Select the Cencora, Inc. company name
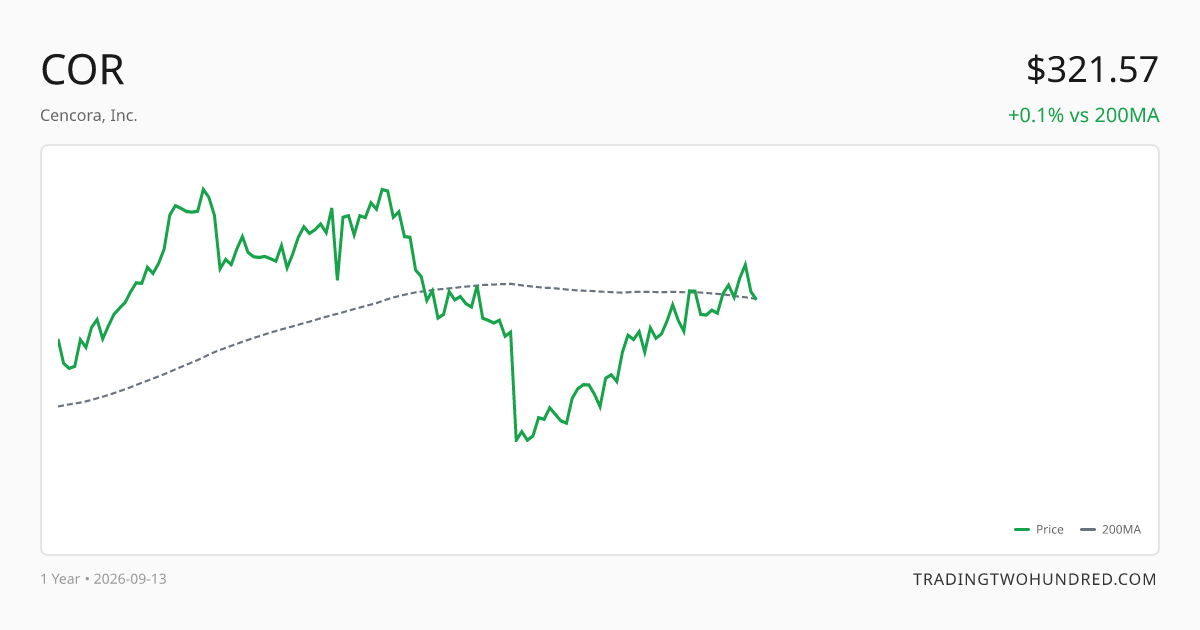The height and width of the screenshot is (630, 1200). point(89,115)
